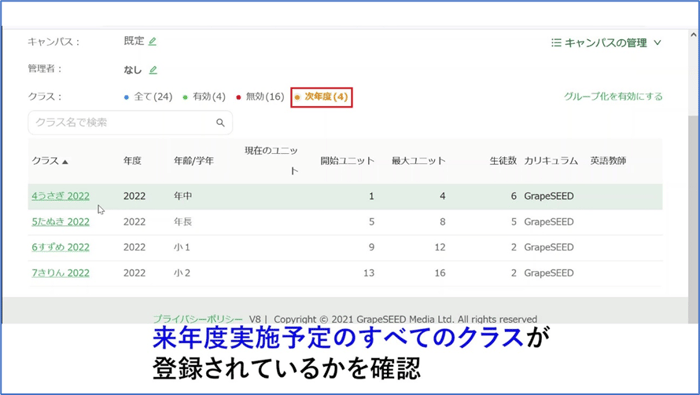Viewport: 700px width, 395px height.
Task: Sort by the クラス column header
Action: (x=50, y=161)
